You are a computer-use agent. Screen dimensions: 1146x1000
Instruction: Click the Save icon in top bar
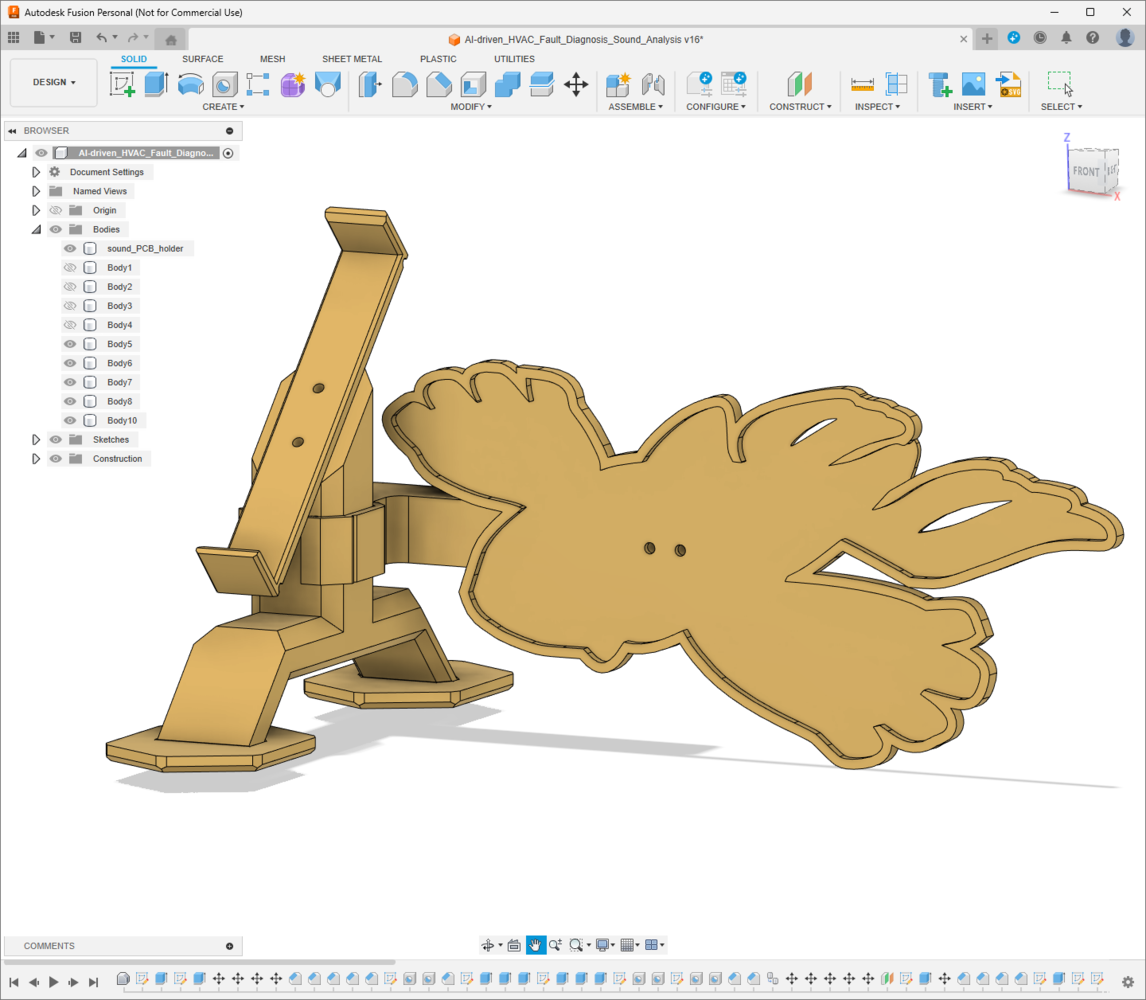coord(75,38)
